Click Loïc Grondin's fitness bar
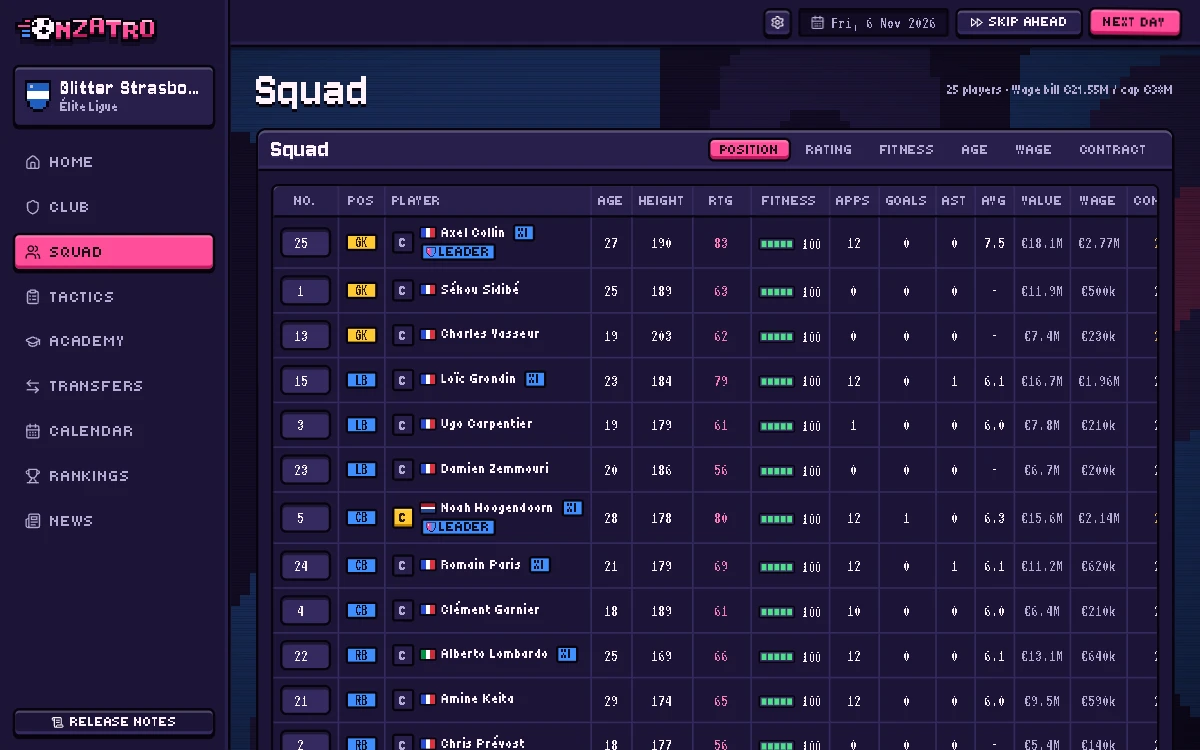 pyautogui.click(x=777, y=382)
